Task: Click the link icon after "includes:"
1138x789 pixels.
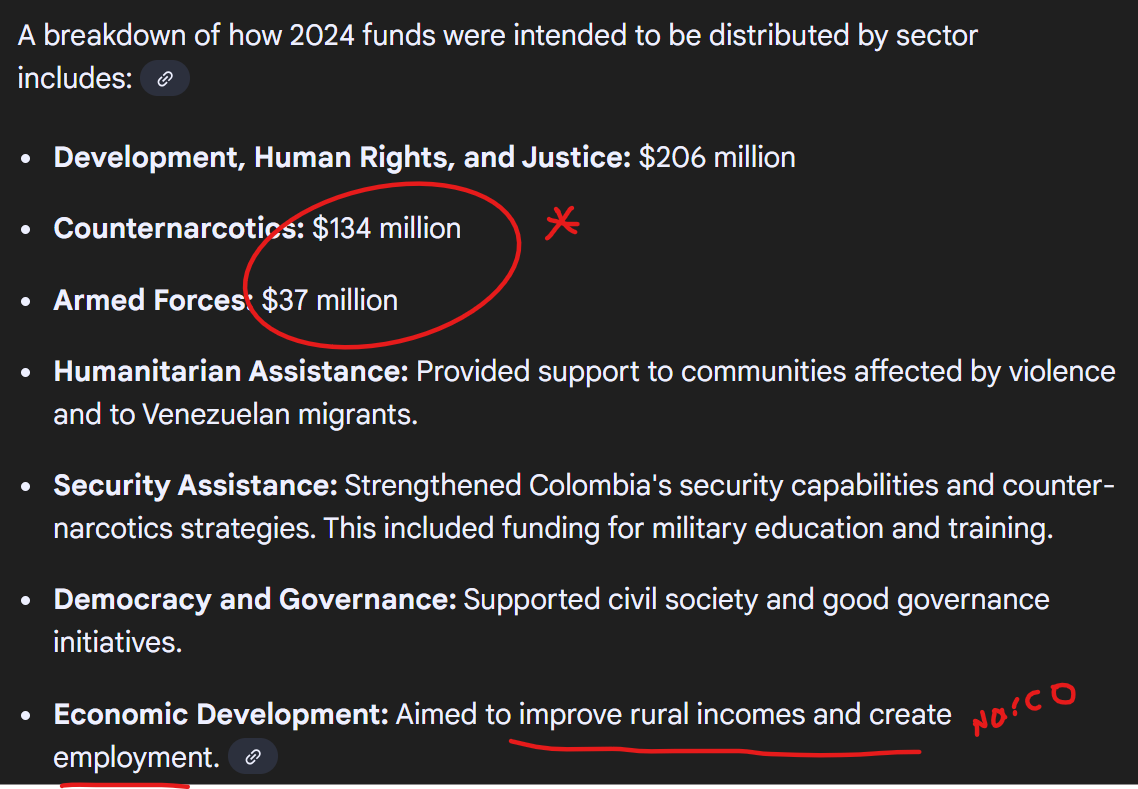Action: point(165,78)
